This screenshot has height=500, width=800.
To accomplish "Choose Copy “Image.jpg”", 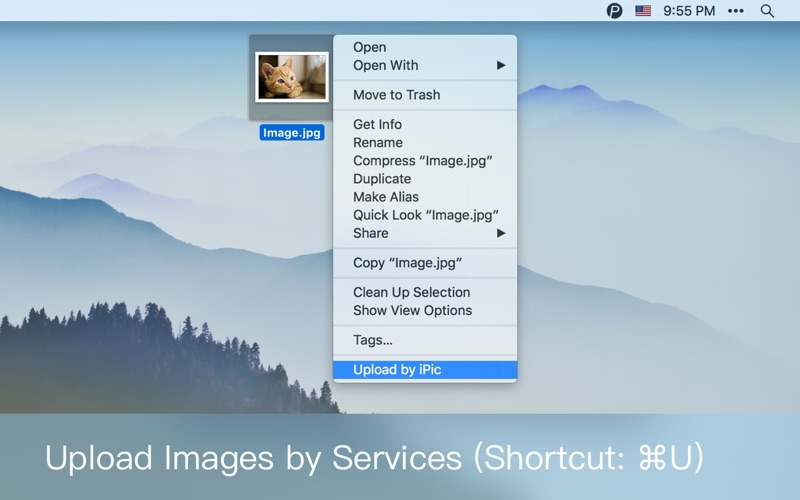I will coord(407,263).
